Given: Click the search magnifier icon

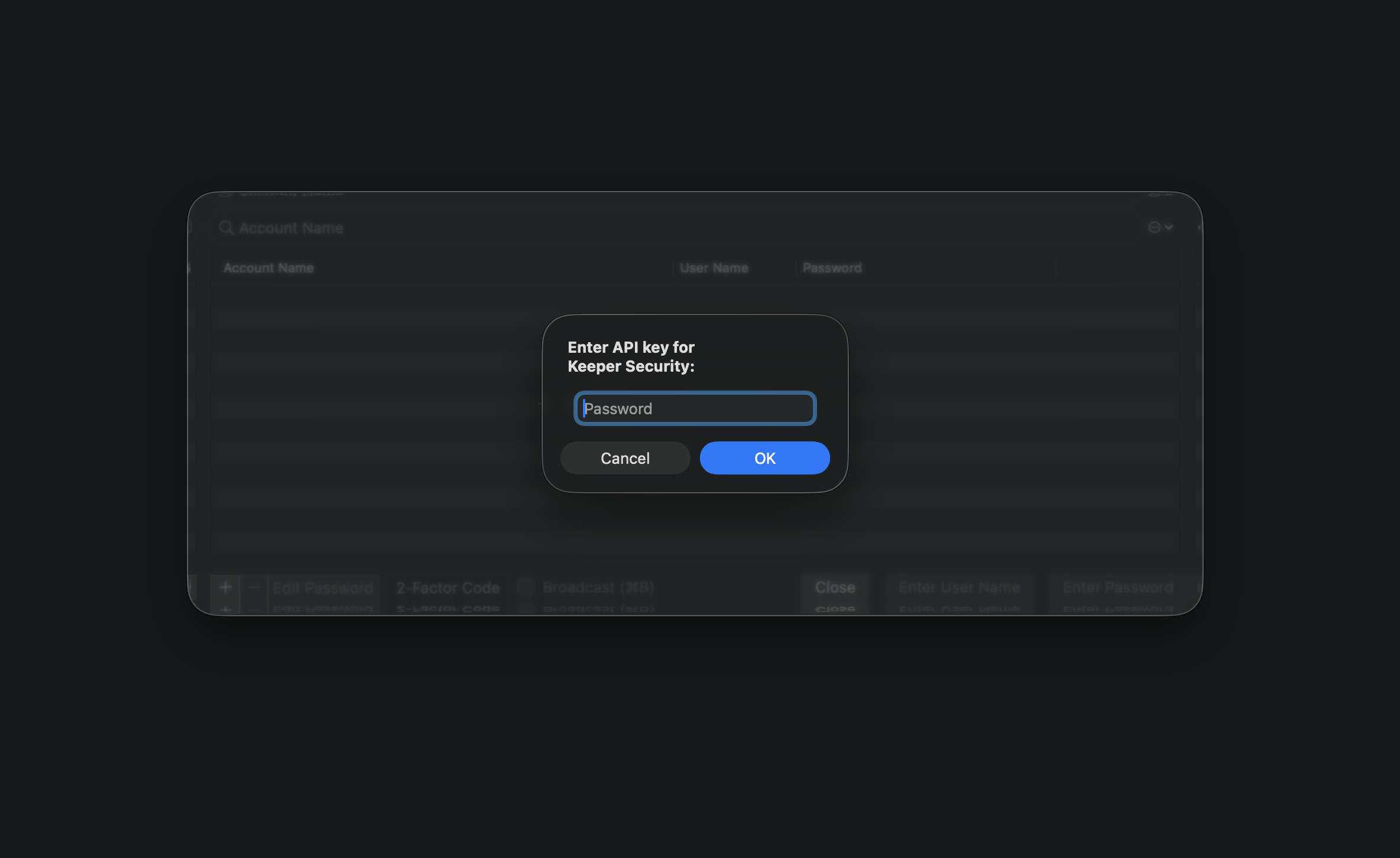Looking at the screenshot, I should (x=226, y=227).
